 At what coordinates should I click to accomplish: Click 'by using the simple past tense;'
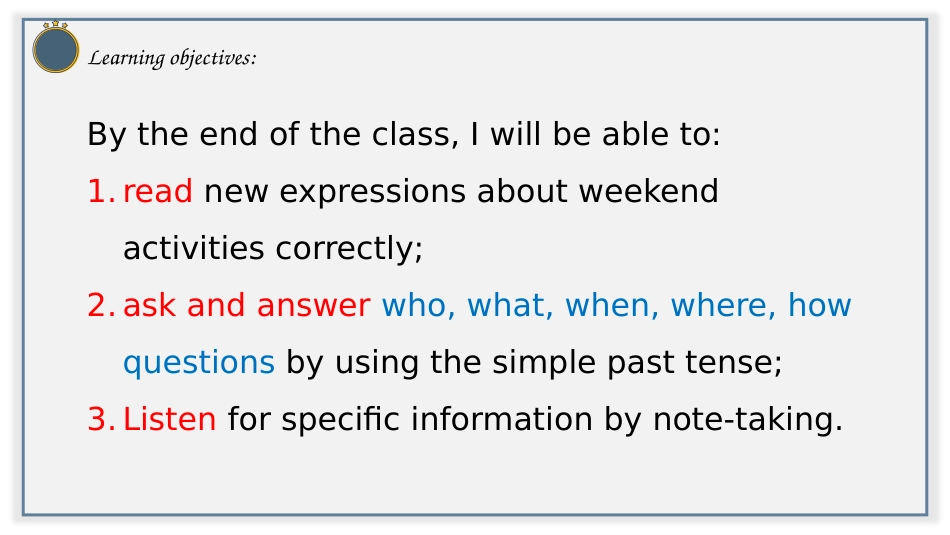pos(534,363)
